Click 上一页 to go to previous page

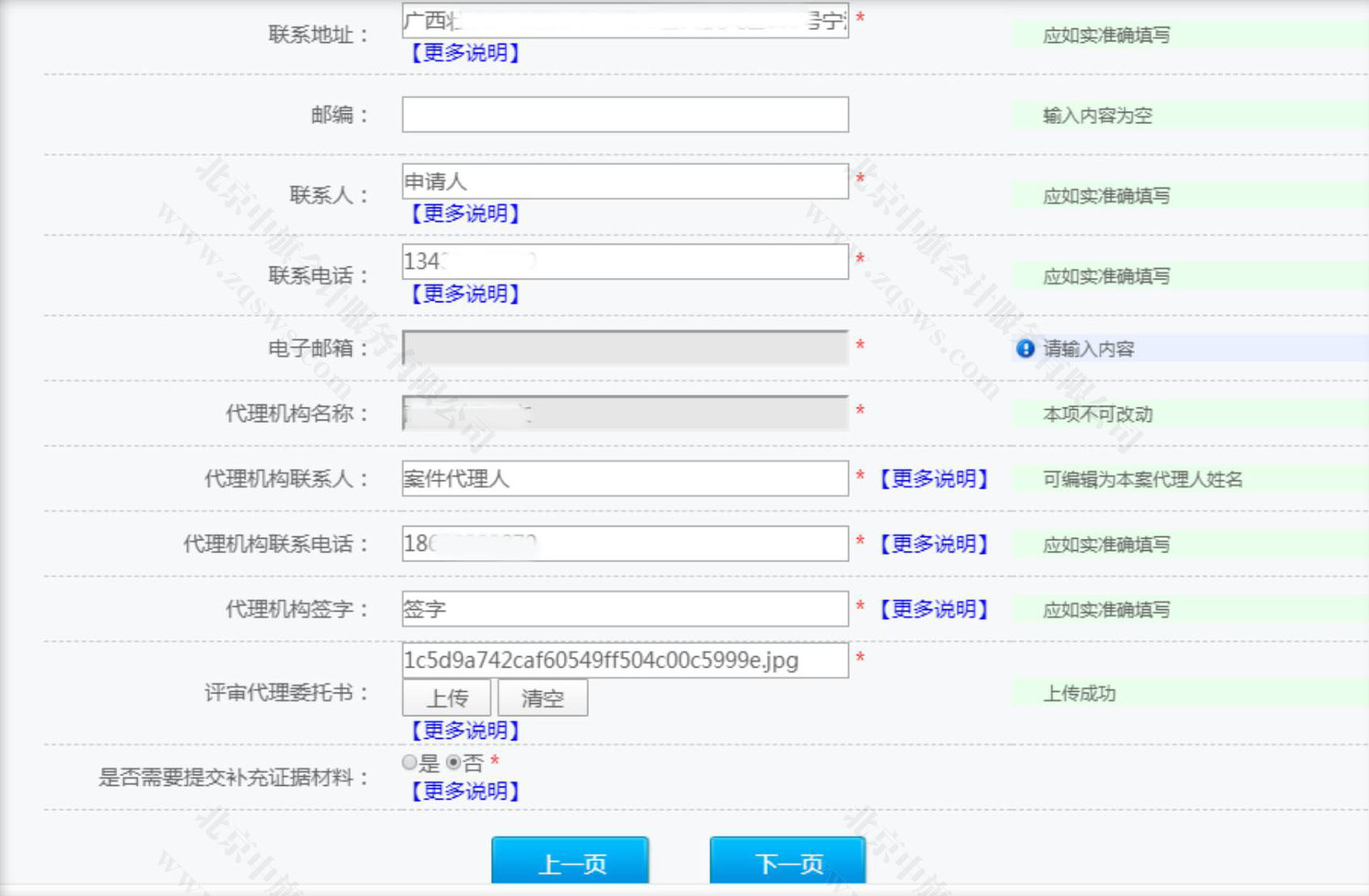point(569,863)
